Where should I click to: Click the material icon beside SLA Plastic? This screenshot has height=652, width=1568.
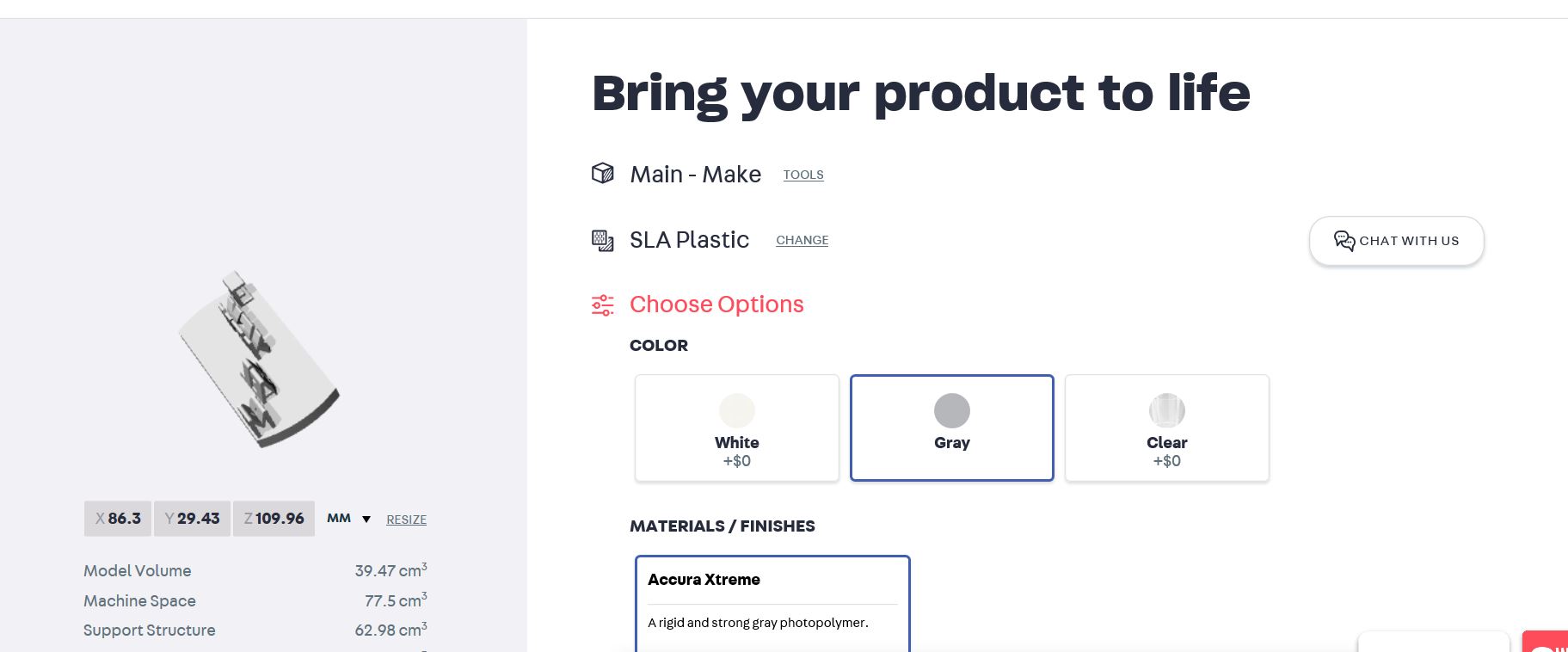(603, 240)
